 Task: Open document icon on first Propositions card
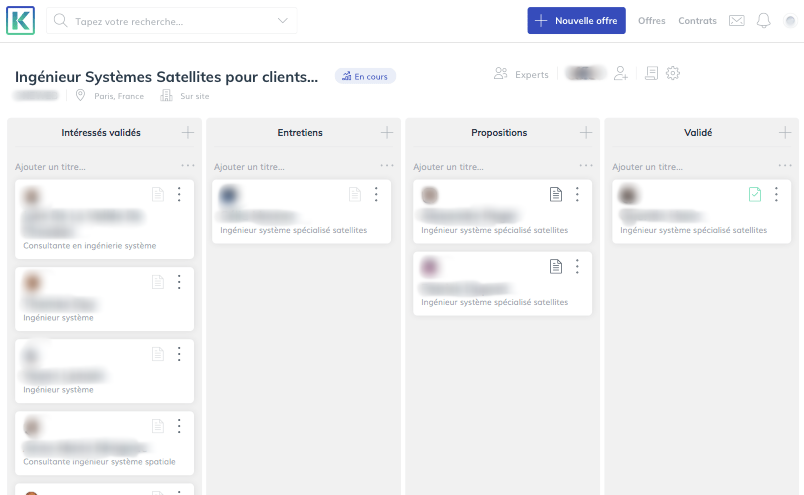556,194
